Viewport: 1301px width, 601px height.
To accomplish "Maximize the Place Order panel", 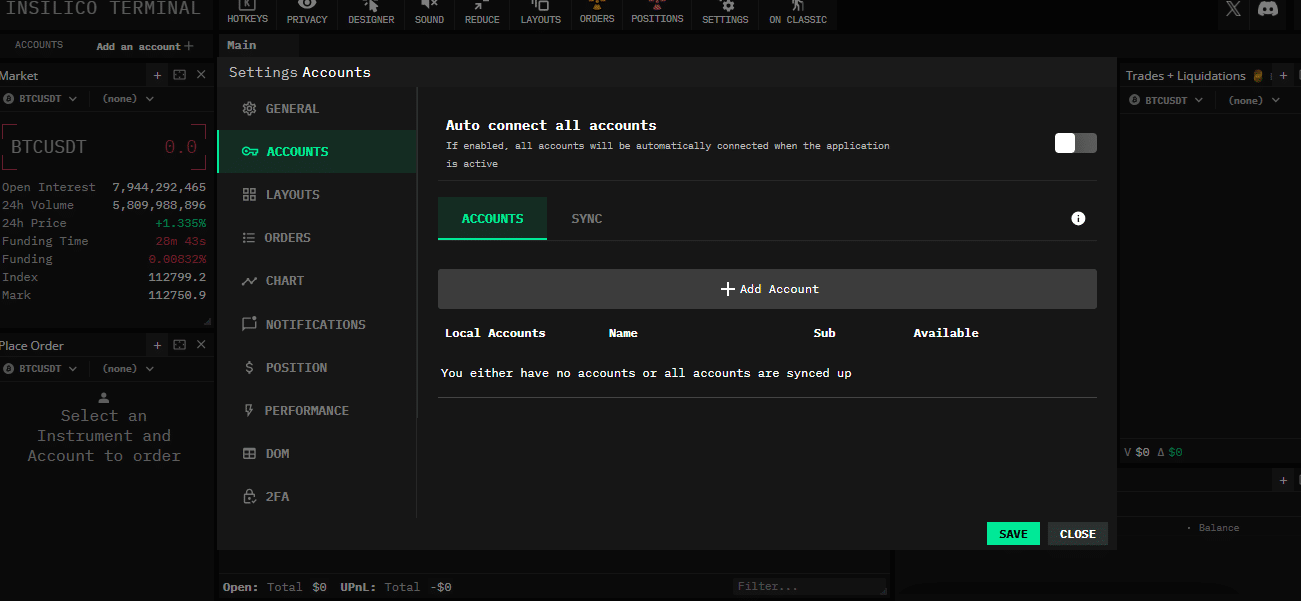I will (179, 345).
